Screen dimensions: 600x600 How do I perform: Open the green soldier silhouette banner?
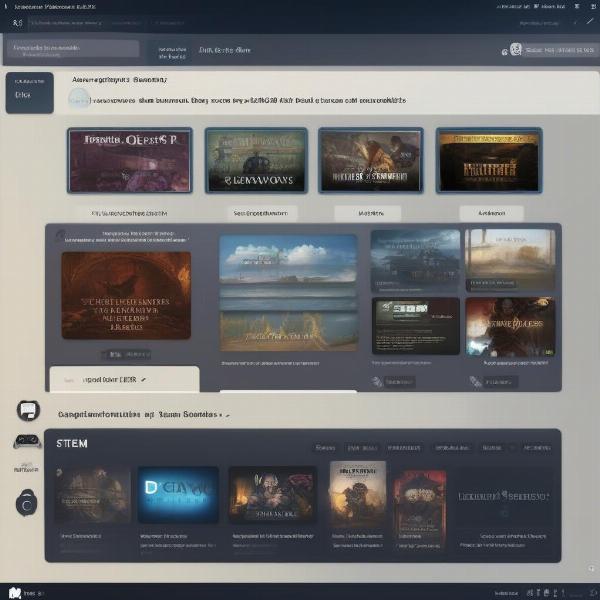pyautogui.click(x=256, y=160)
